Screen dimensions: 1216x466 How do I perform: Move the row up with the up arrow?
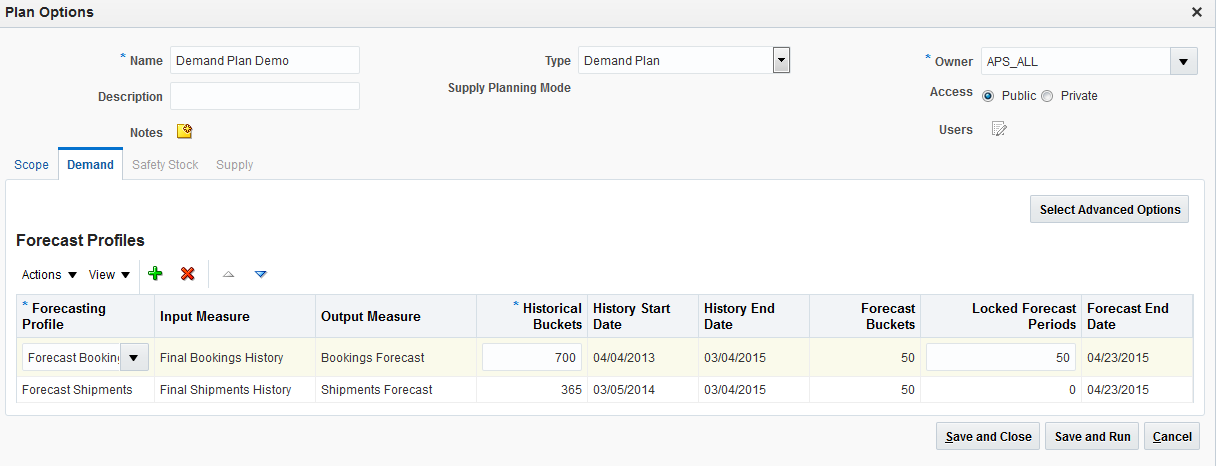228,274
